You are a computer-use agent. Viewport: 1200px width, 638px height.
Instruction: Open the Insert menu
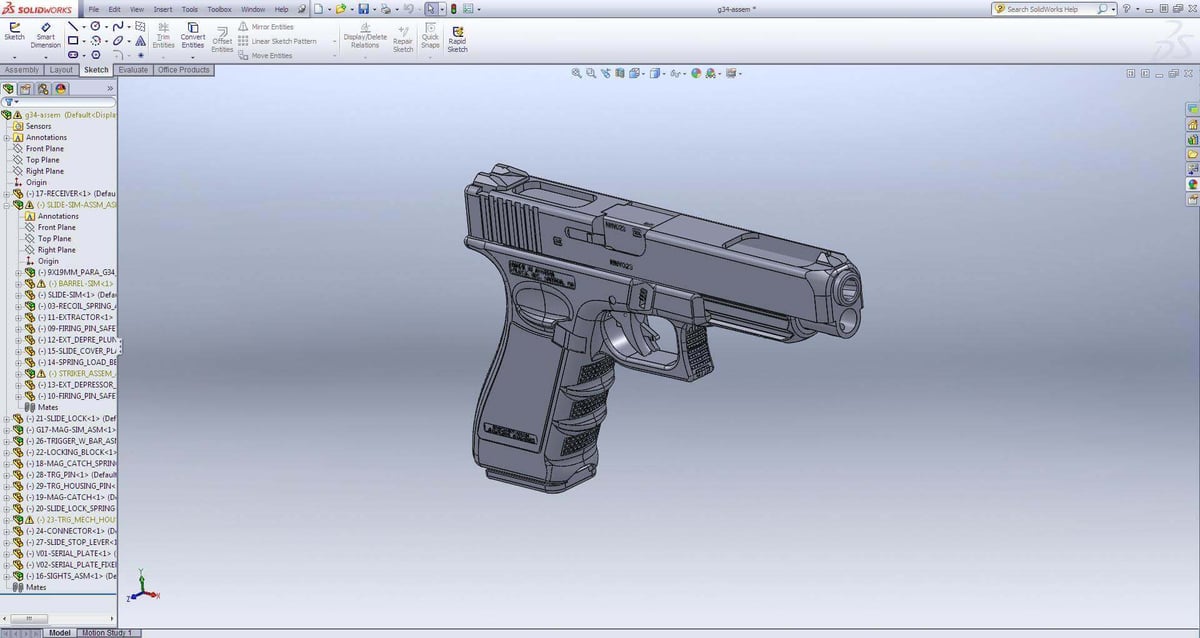click(163, 9)
